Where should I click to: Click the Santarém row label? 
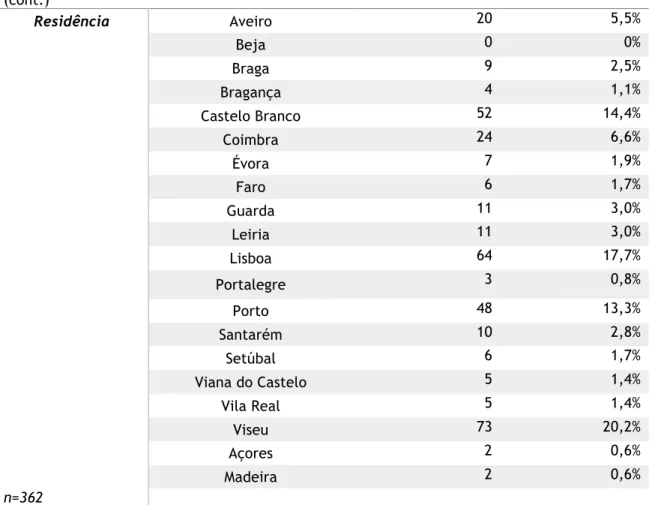click(x=251, y=335)
